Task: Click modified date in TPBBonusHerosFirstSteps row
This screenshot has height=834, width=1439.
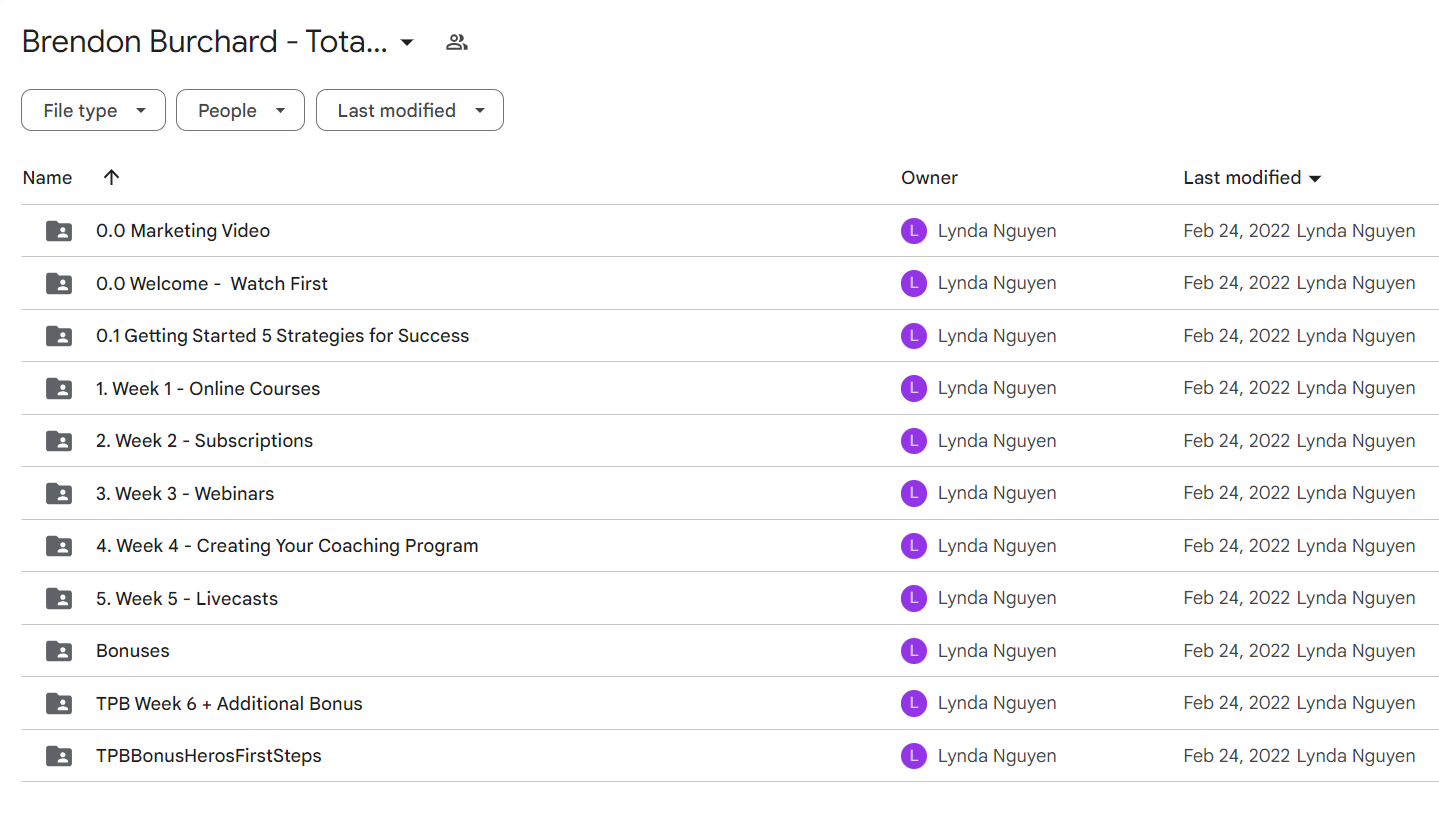Action: pos(1237,756)
